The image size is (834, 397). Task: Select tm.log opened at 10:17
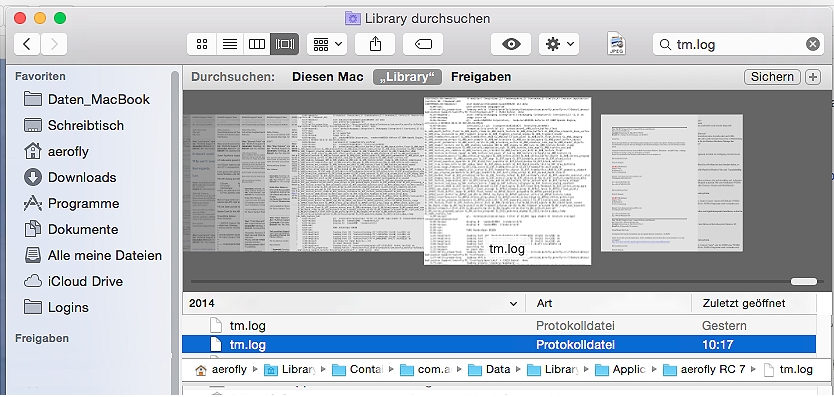click(x=499, y=345)
